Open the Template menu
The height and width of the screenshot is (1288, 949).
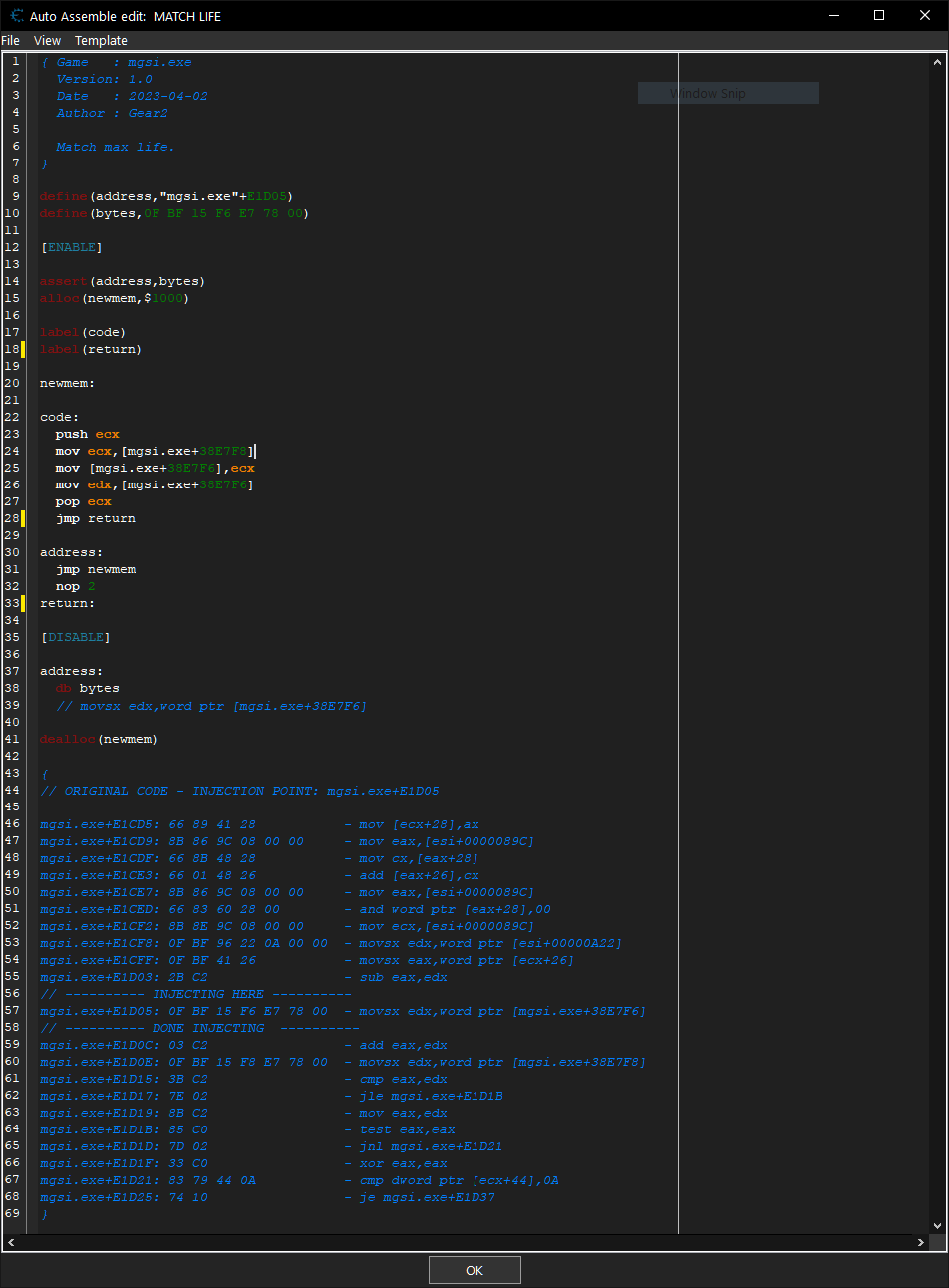click(101, 41)
